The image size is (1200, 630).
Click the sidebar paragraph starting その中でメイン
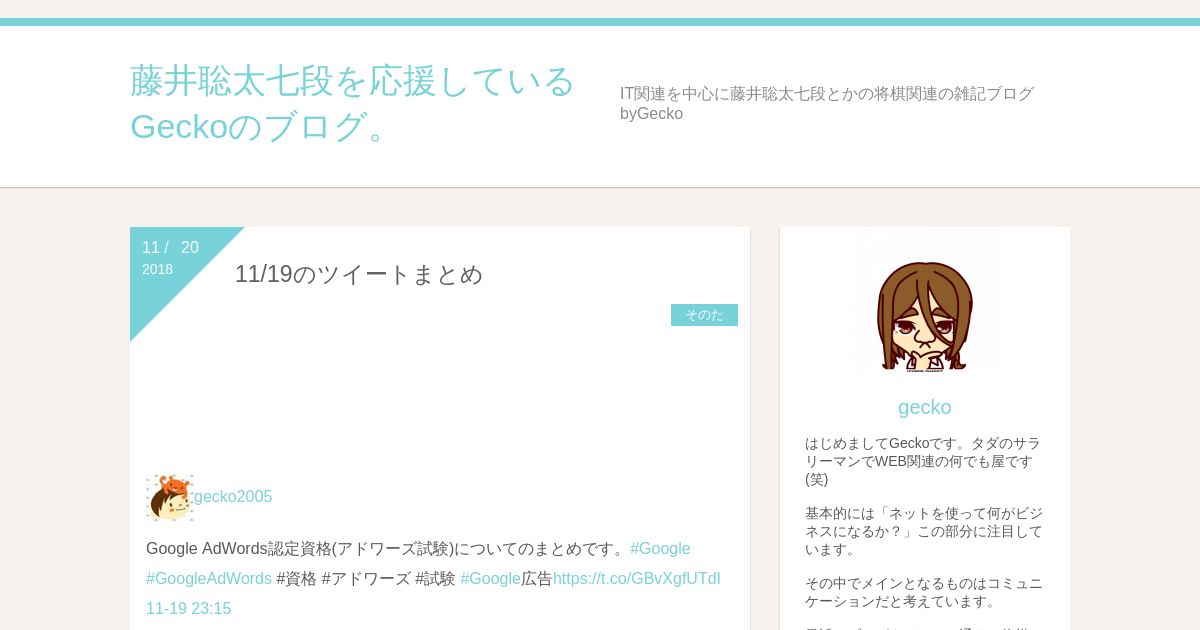[924, 592]
